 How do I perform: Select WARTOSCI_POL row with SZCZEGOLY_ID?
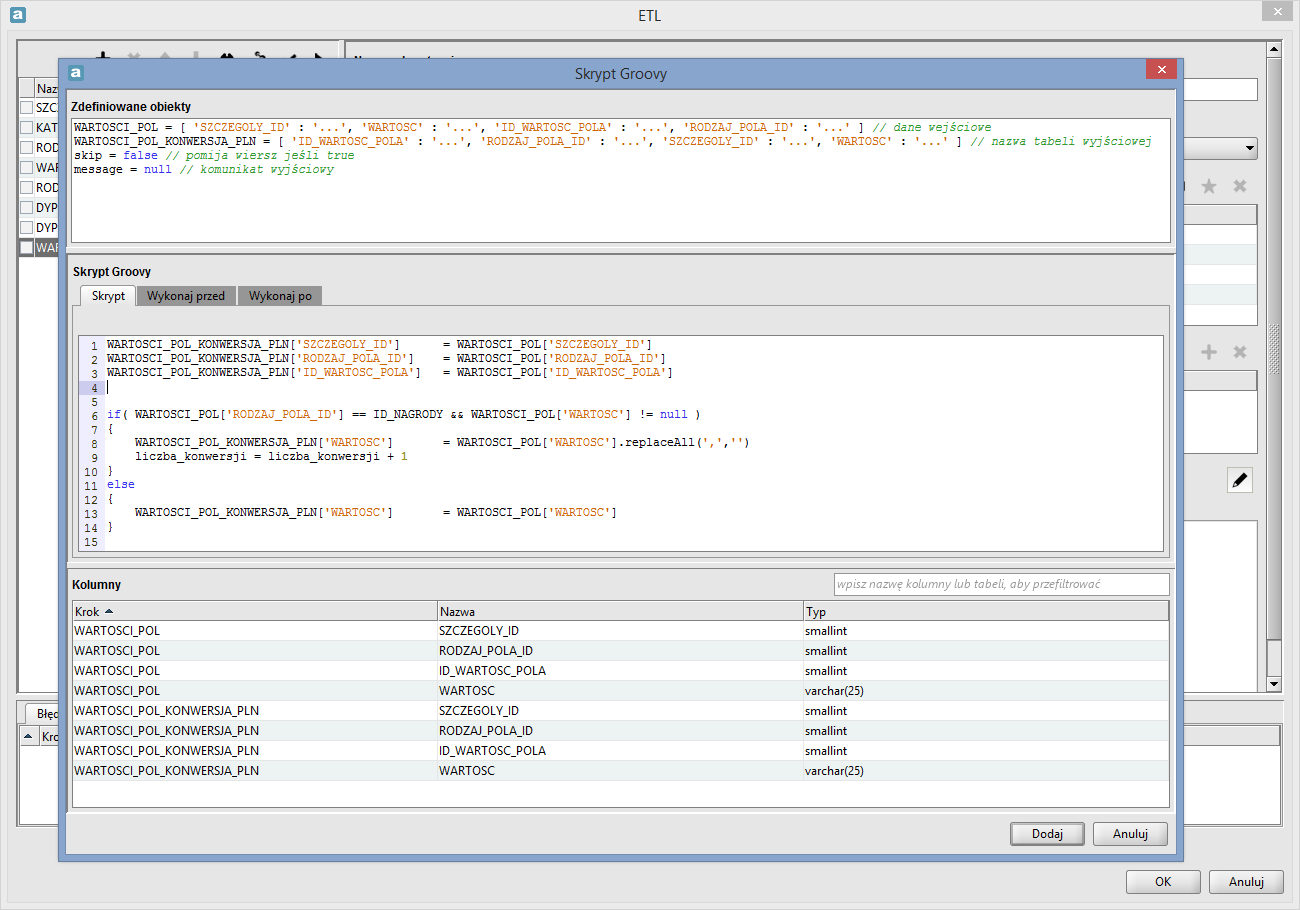coord(621,631)
